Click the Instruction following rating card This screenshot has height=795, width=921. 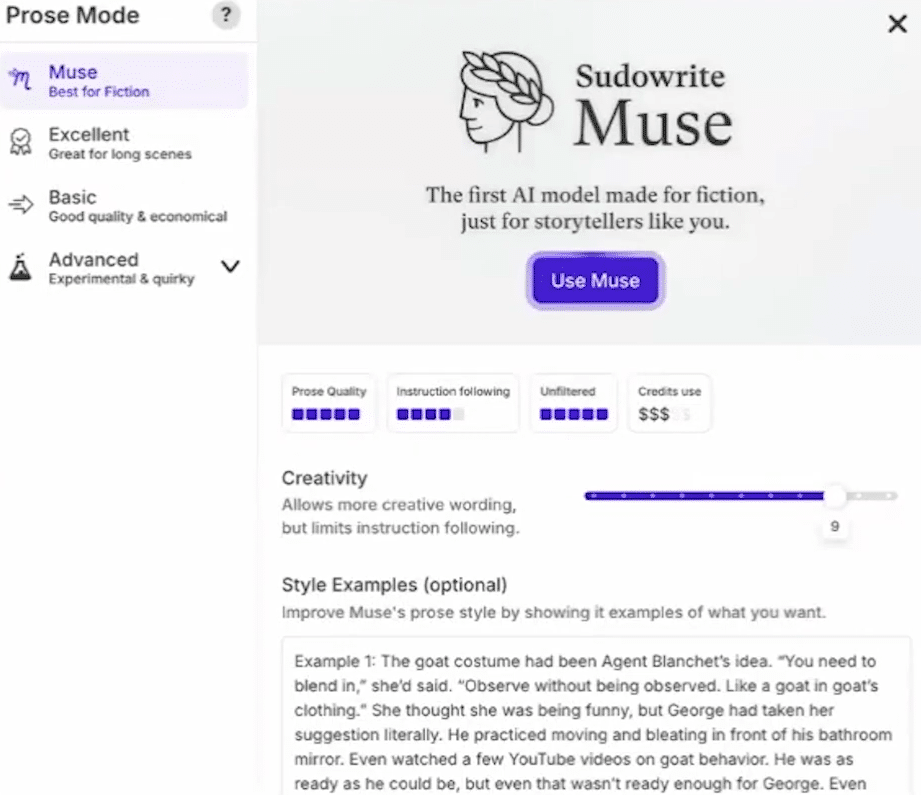tap(453, 404)
